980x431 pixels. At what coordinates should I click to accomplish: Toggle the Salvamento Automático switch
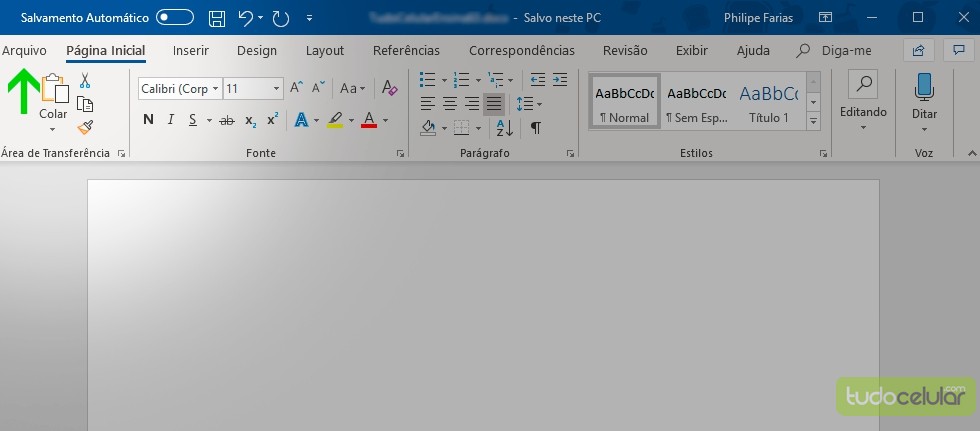tap(175, 18)
